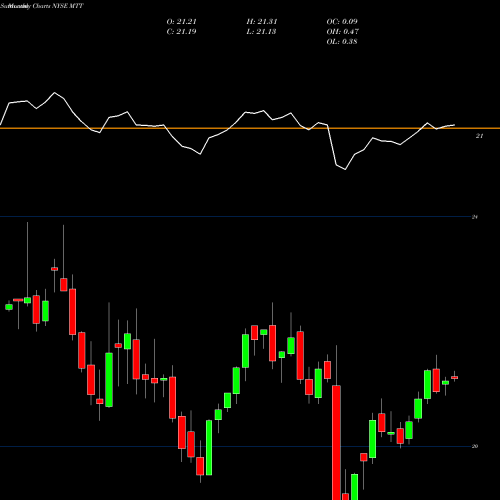Click the 'OH: 0.47' reading
This screenshot has width=500, height=500.
point(343,32)
